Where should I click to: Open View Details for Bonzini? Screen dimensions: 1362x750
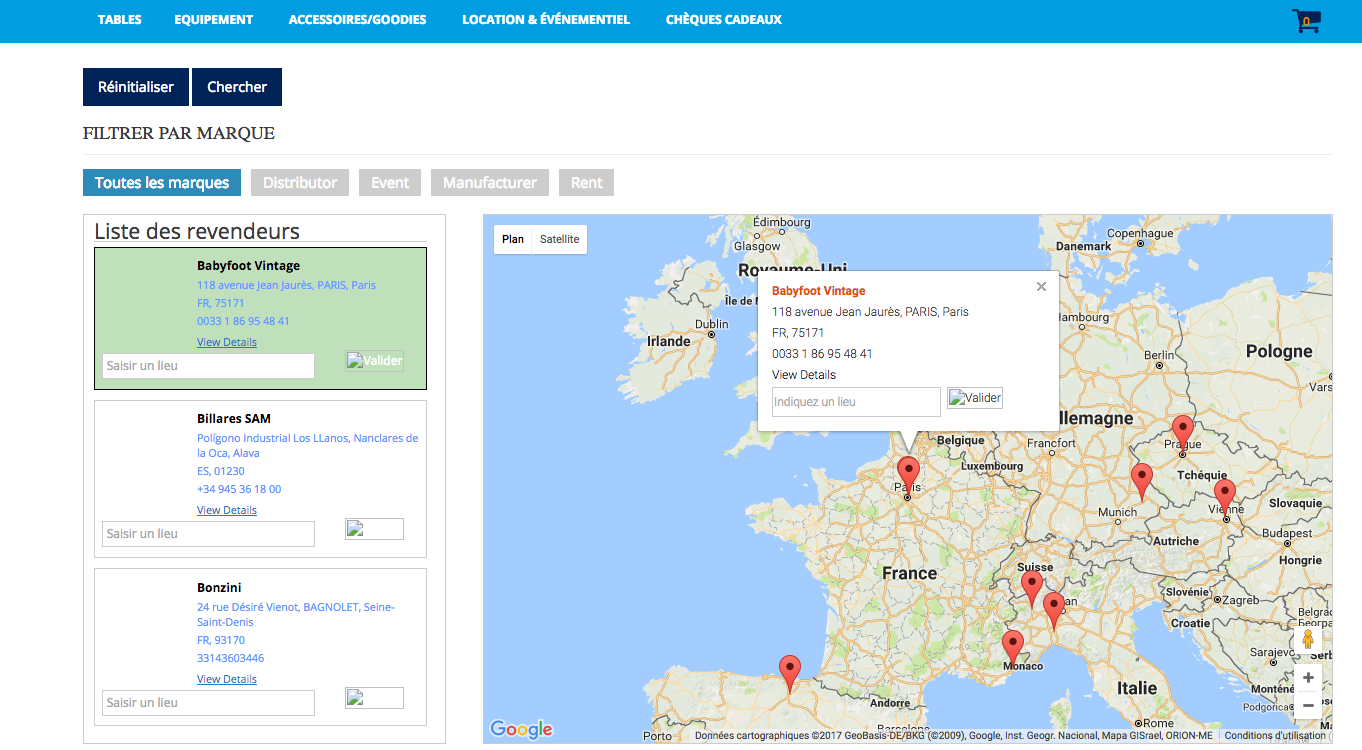point(227,679)
